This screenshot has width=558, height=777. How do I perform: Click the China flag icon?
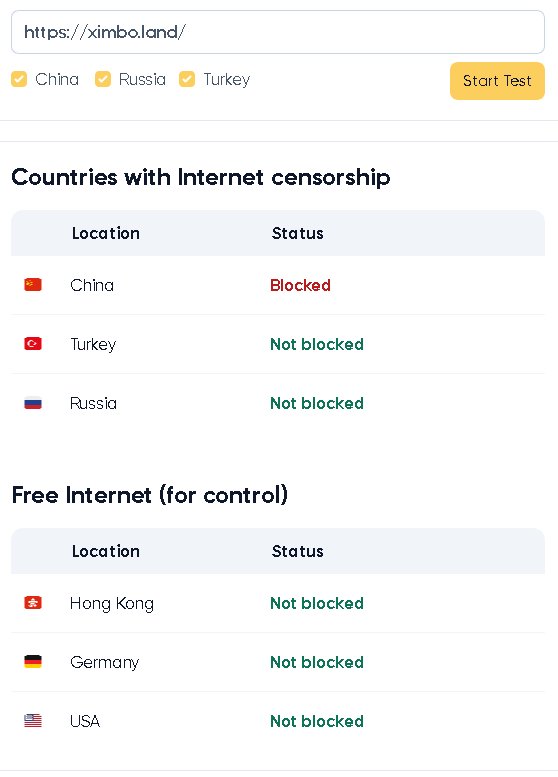coord(33,285)
